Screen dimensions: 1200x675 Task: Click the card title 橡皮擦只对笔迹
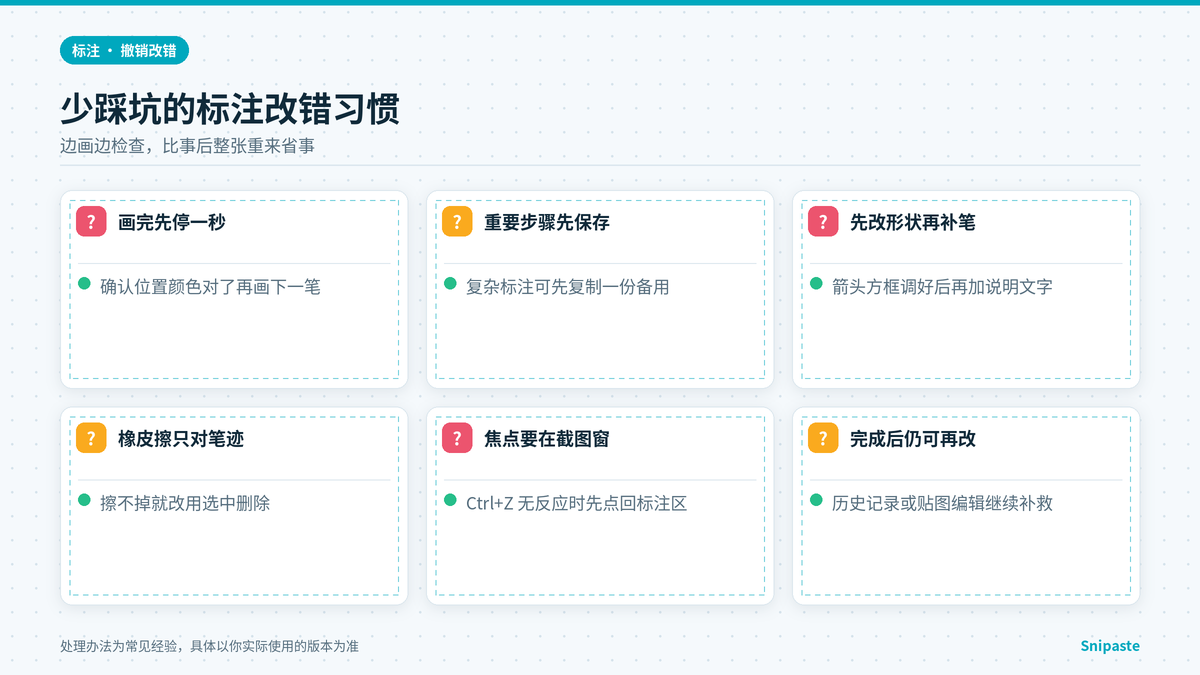coord(181,438)
